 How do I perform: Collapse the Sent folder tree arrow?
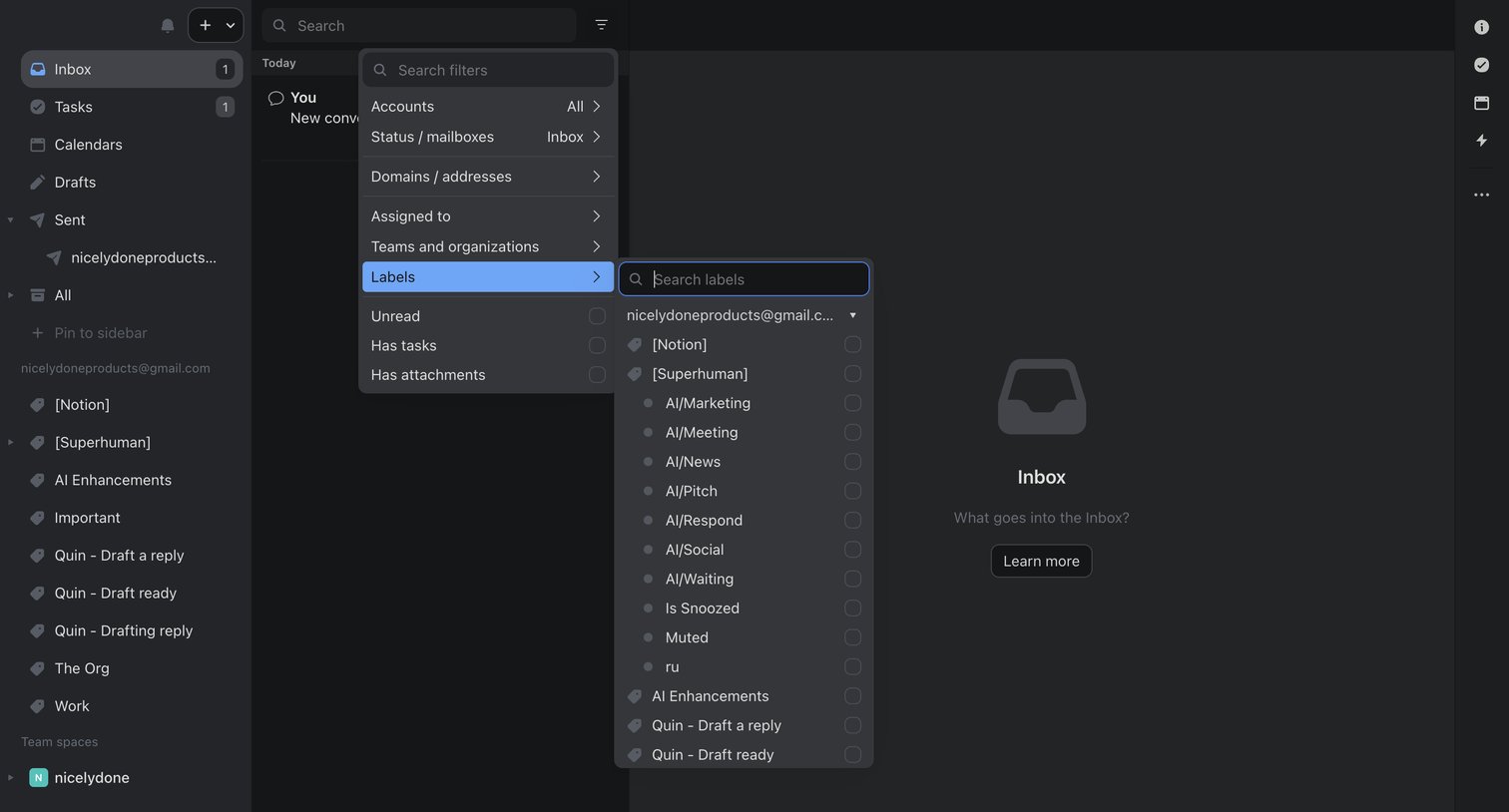click(11, 219)
